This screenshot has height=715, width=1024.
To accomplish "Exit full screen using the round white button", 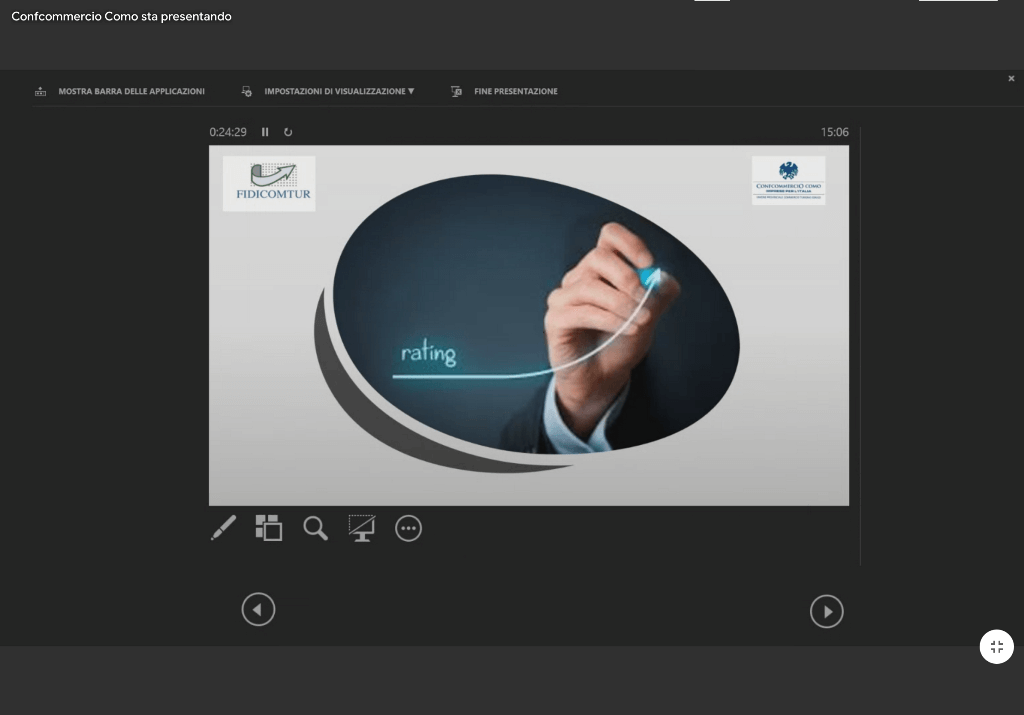I will coord(996,647).
